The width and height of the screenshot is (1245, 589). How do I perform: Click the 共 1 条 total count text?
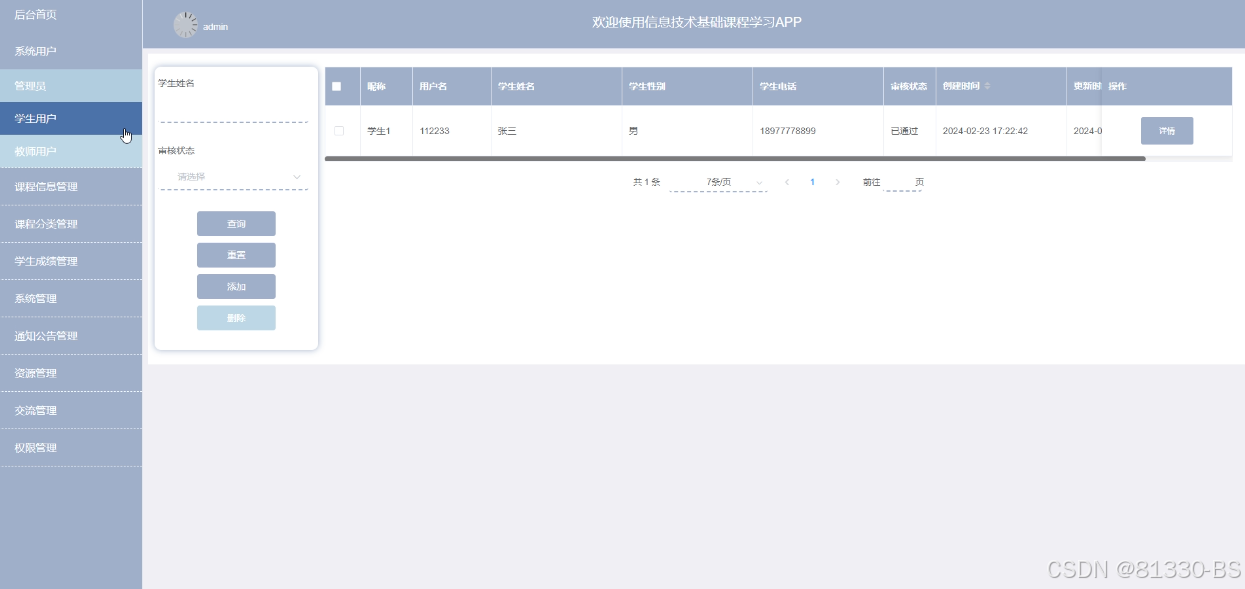647,182
